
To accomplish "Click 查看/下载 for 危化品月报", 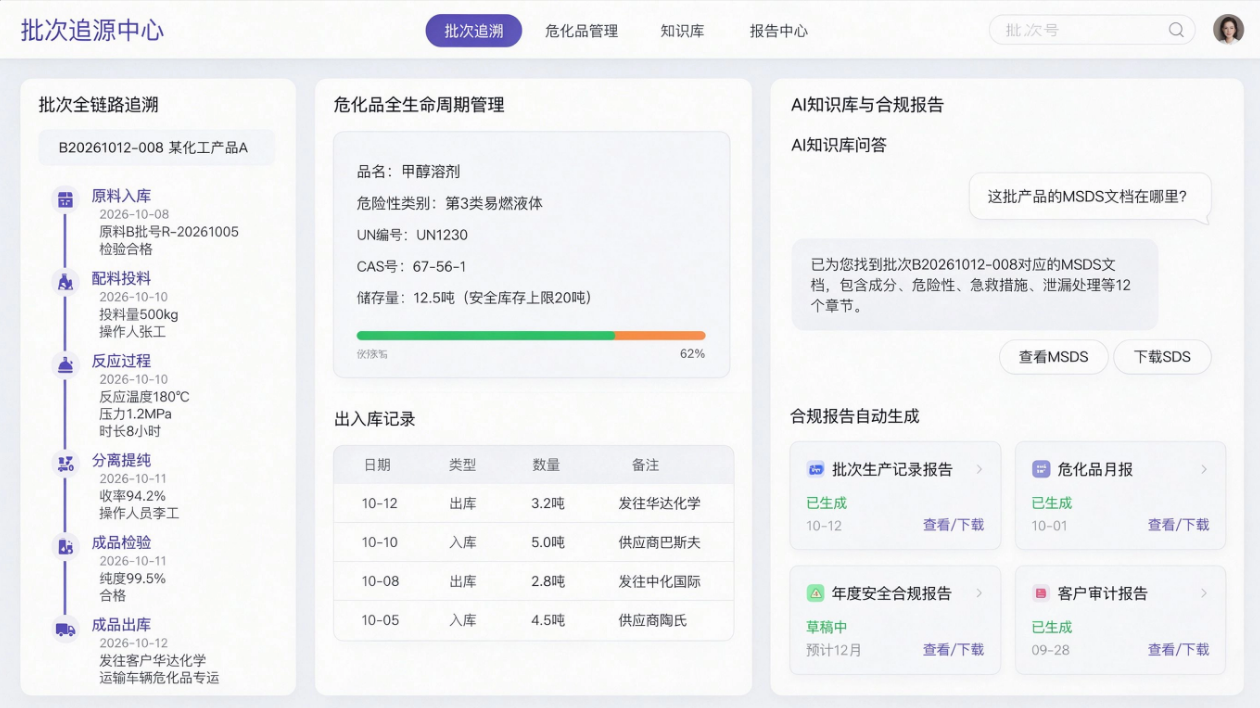I will [x=1178, y=525].
